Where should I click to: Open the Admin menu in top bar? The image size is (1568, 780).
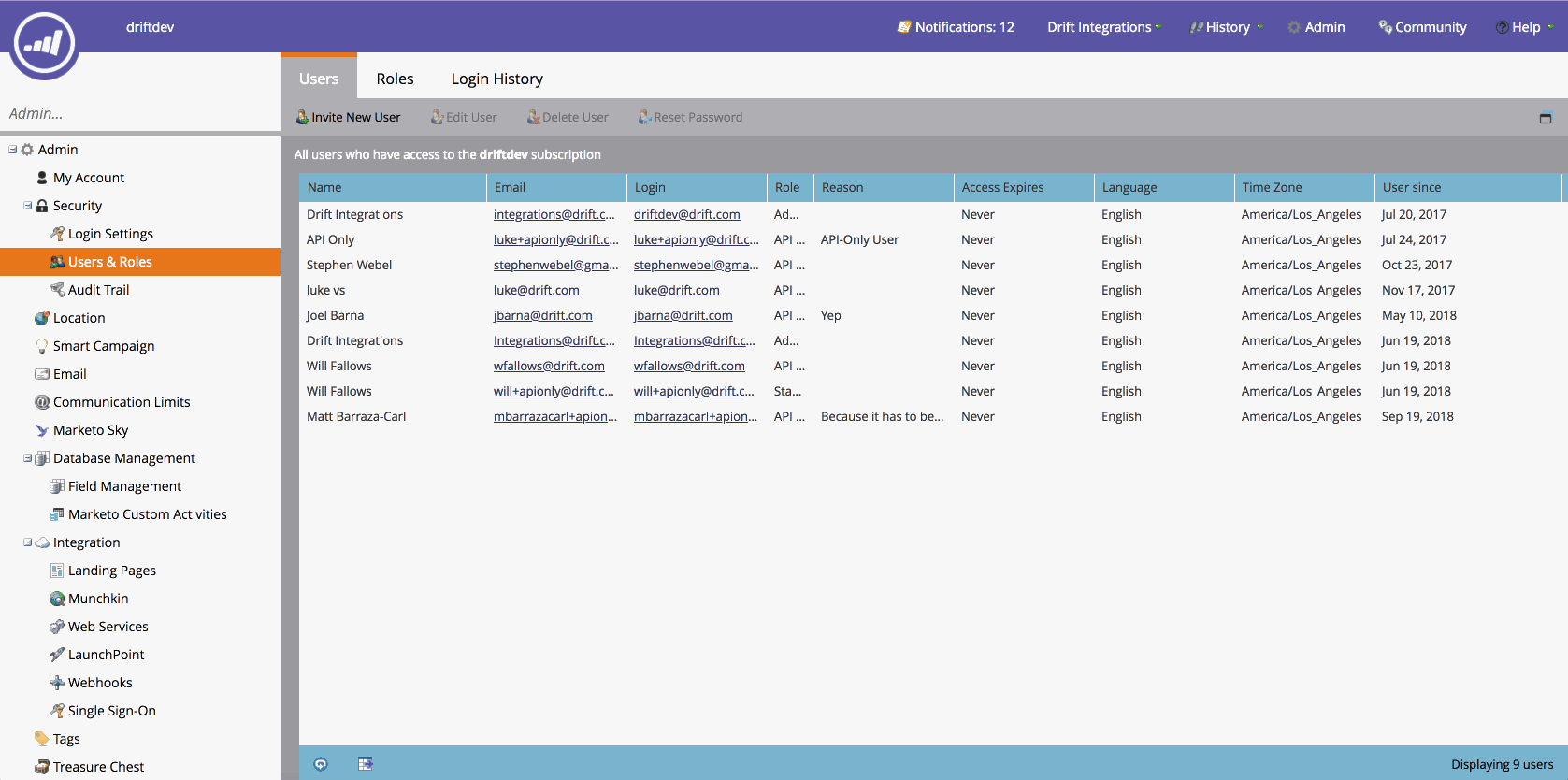tap(1316, 27)
